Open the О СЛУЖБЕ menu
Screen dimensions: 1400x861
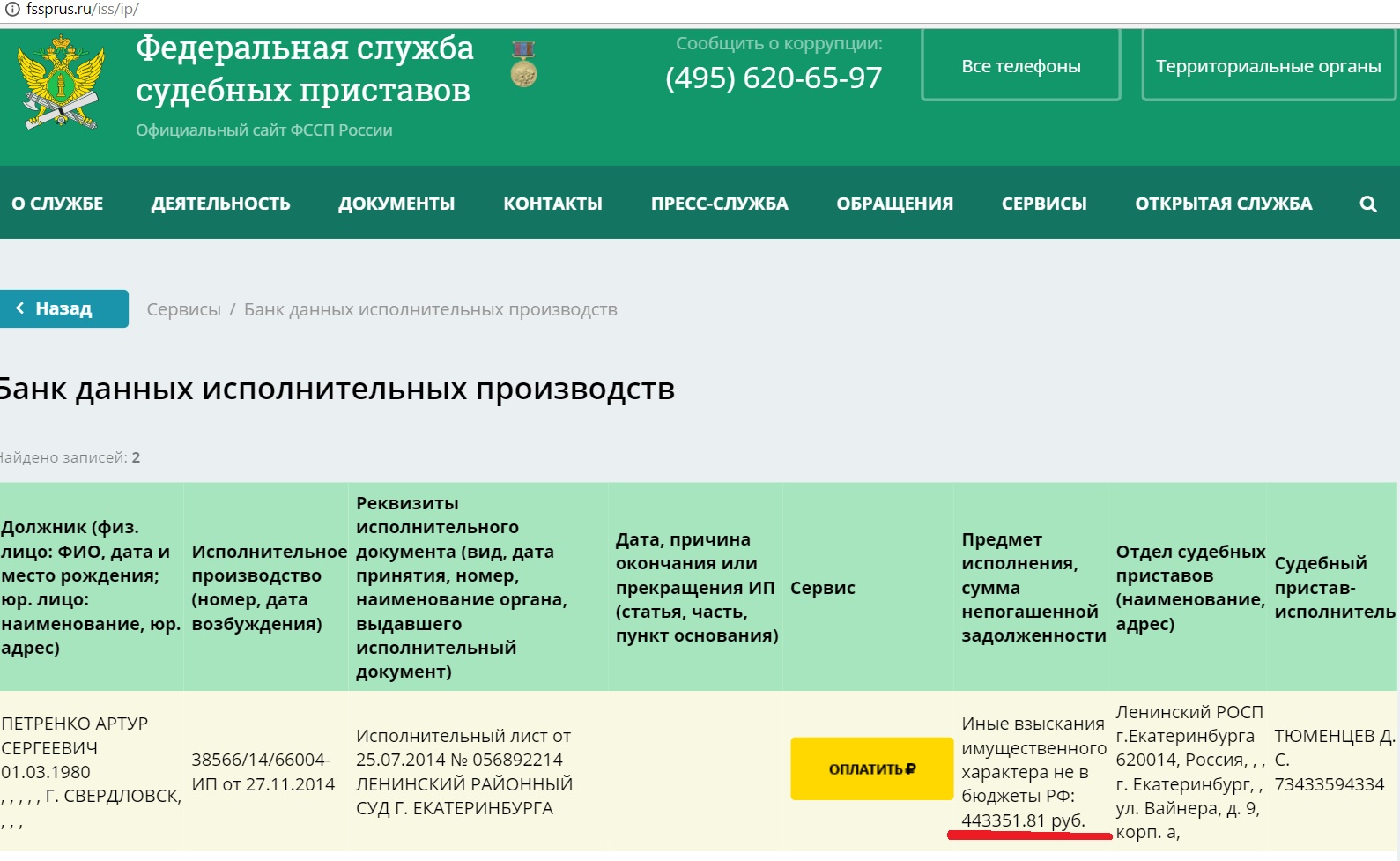point(57,204)
